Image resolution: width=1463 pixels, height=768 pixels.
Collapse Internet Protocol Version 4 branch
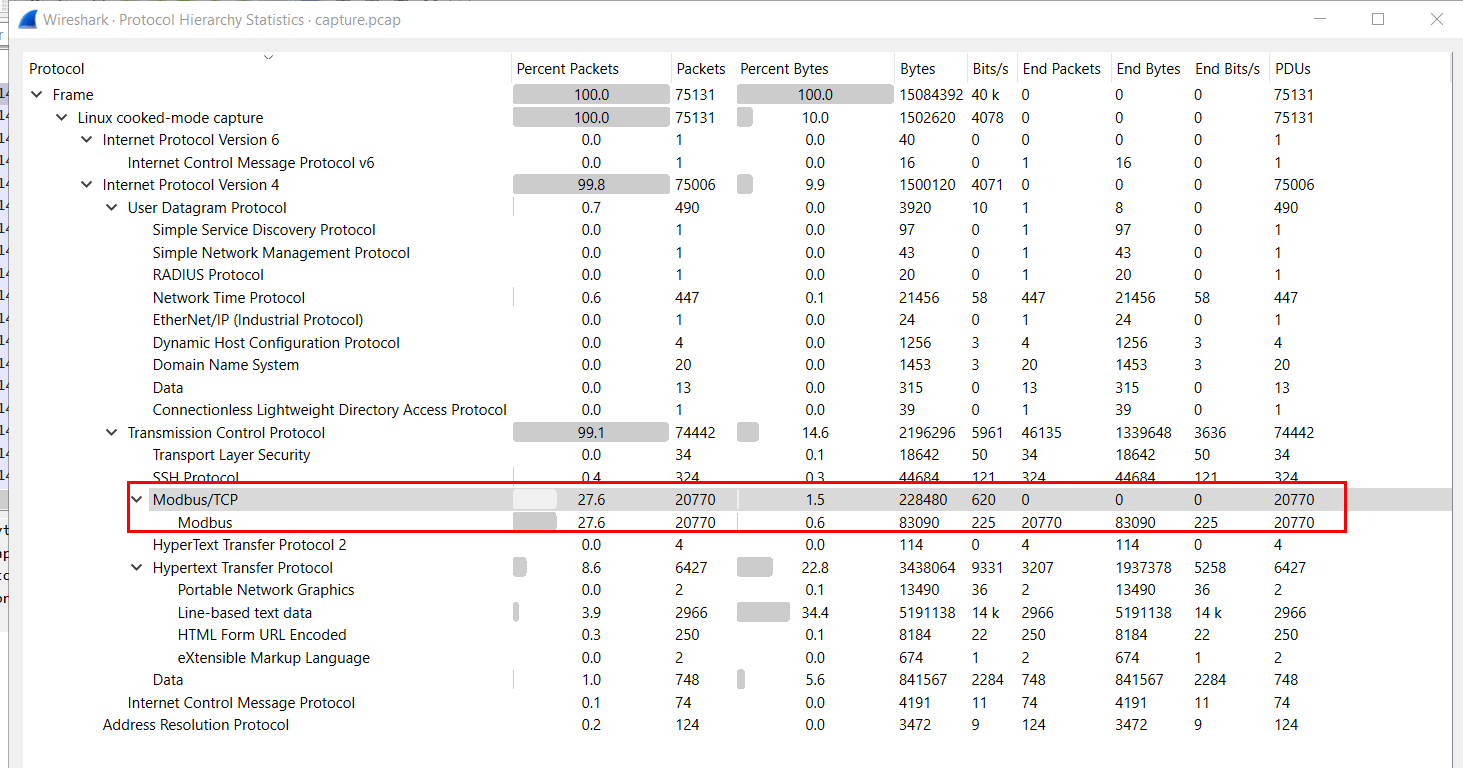[87, 185]
